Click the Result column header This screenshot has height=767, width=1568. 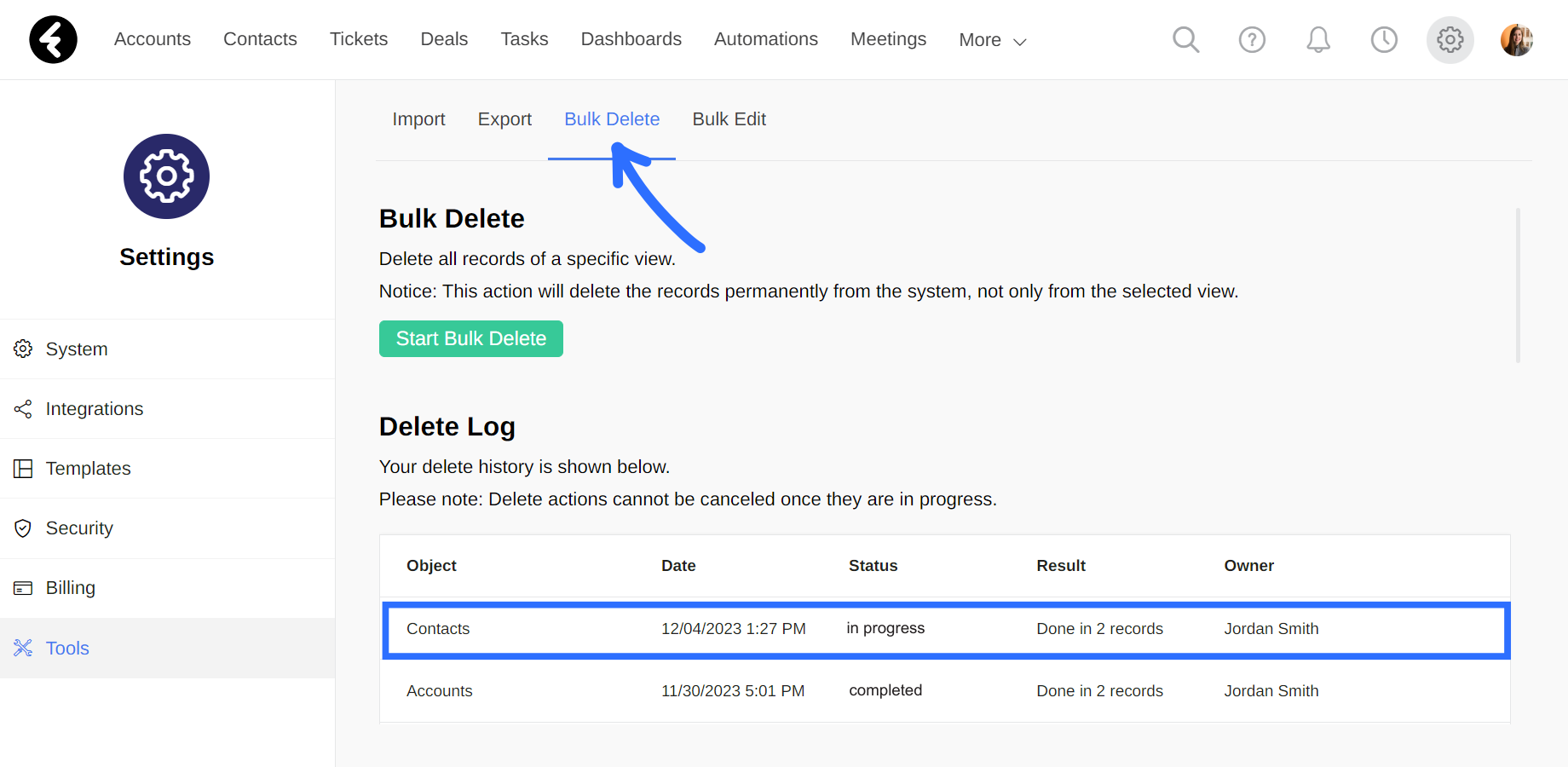coord(1061,566)
